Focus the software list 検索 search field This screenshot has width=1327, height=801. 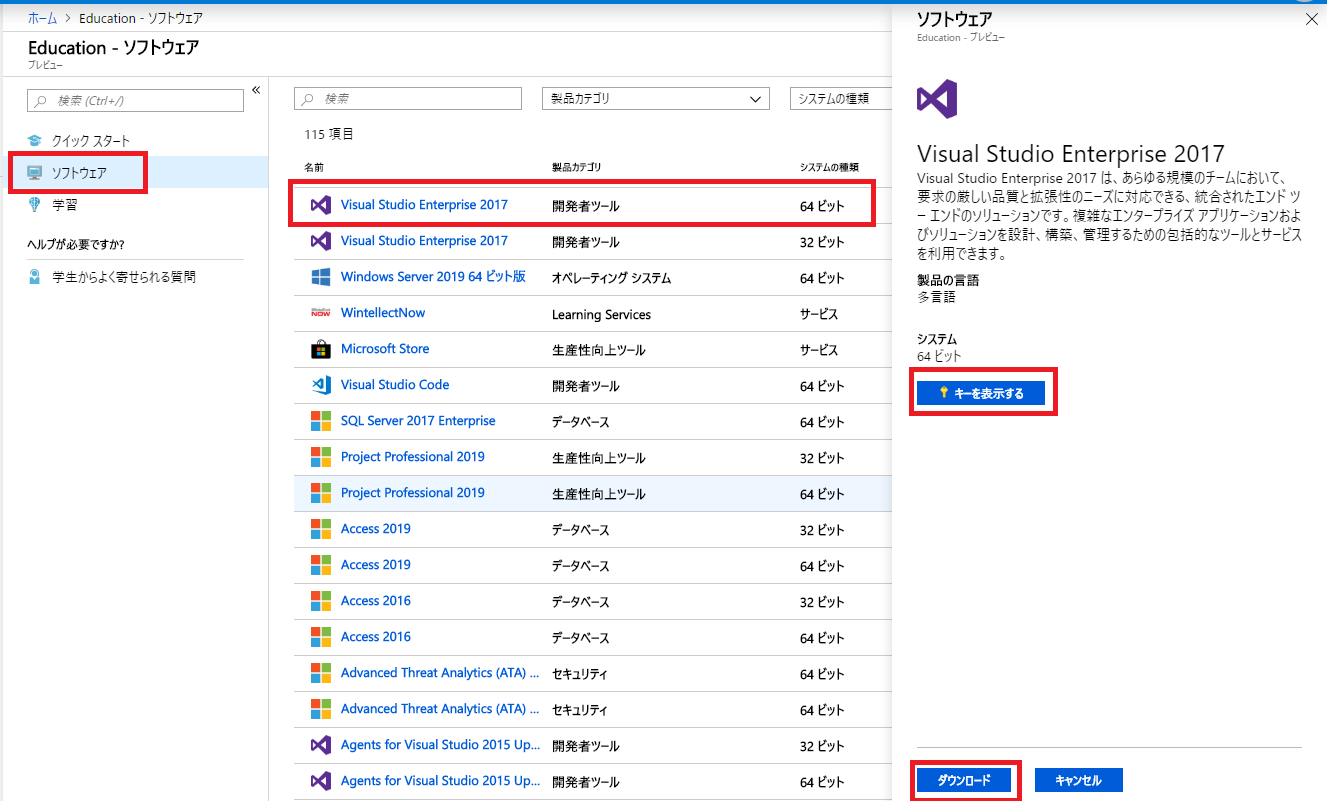(x=408, y=99)
